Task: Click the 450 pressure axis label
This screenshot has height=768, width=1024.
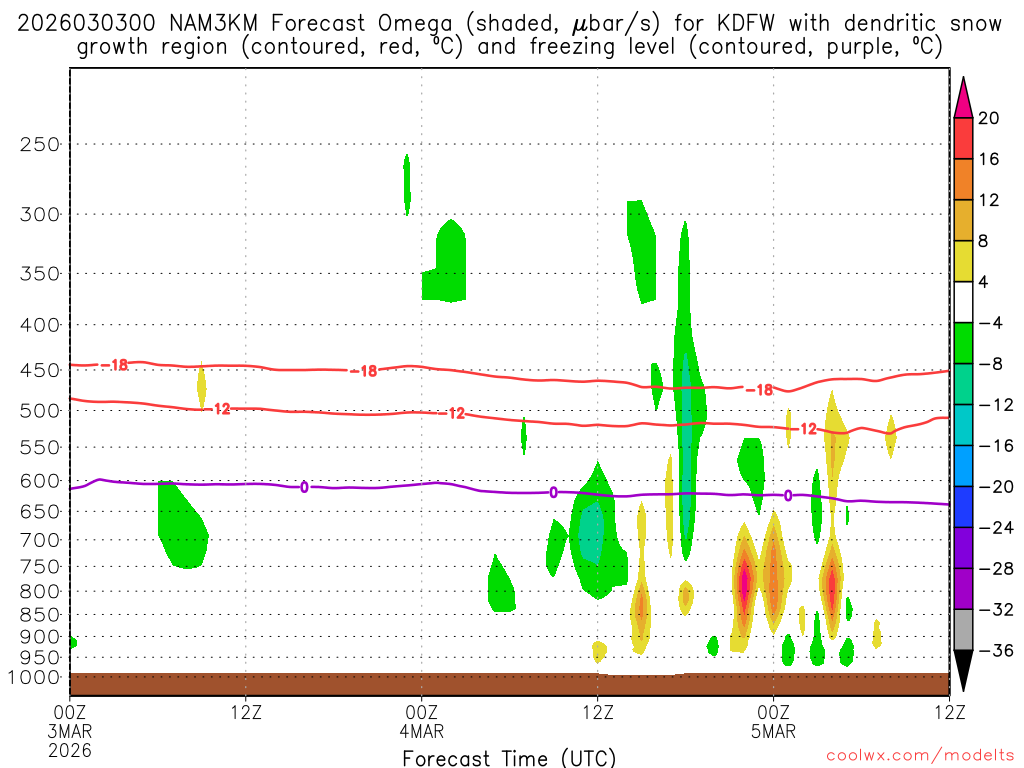Action: pyautogui.click(x=40, y=370)
